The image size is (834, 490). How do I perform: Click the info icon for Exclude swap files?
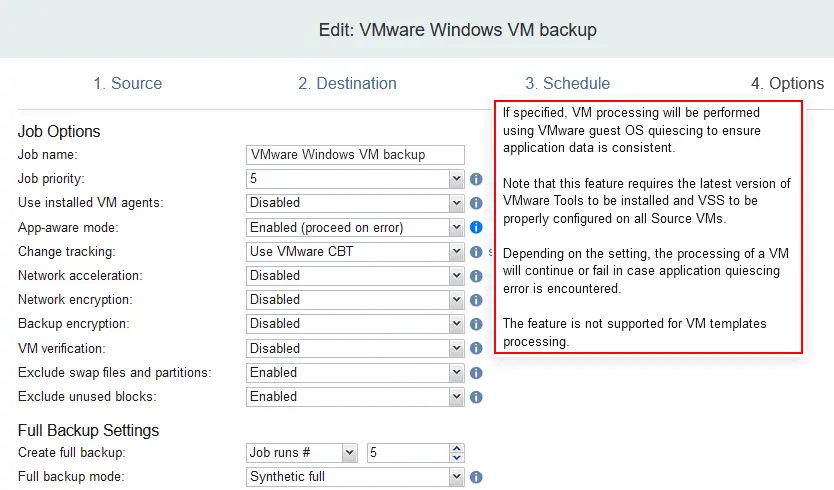pos(476,373)
